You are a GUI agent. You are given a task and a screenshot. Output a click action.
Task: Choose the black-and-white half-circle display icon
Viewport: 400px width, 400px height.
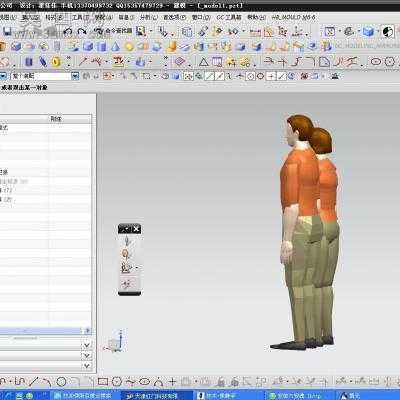[x=387, y=32]
